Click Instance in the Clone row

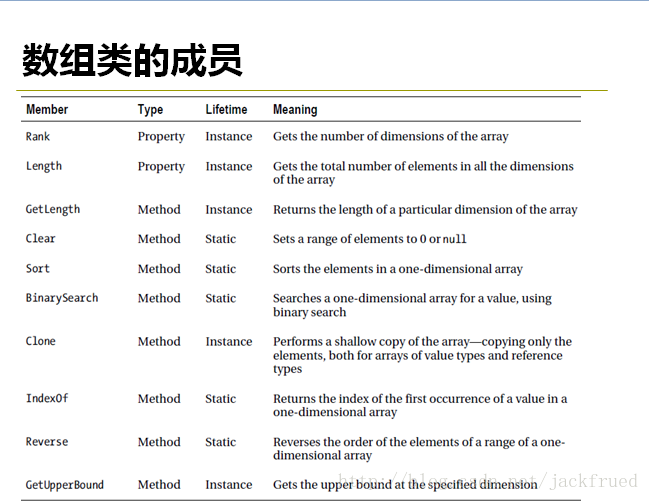click(x=229, y=342)
